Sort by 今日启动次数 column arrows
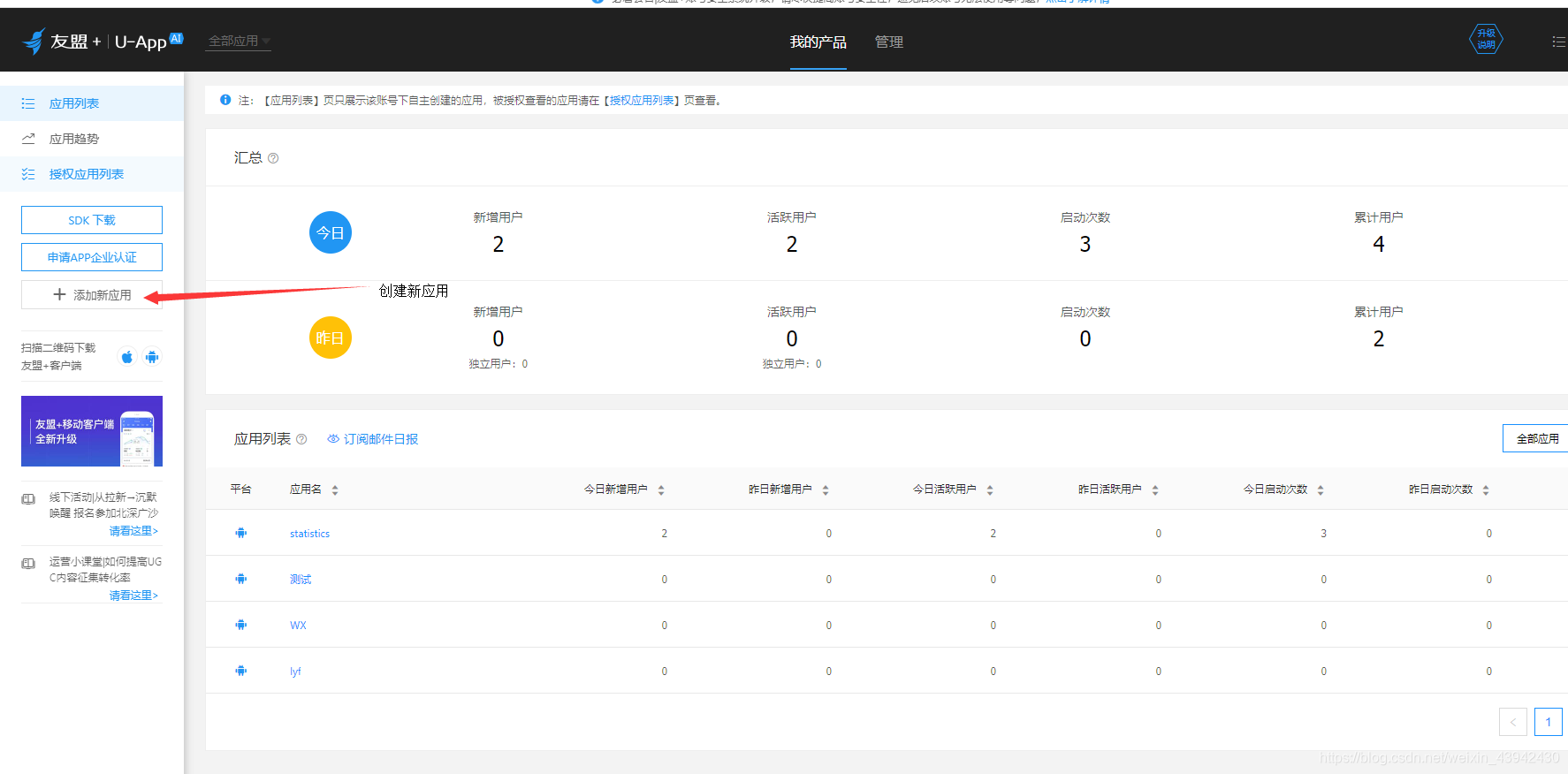The image size is (1568, 774). pyautogui.click(x=1321, y=489)
